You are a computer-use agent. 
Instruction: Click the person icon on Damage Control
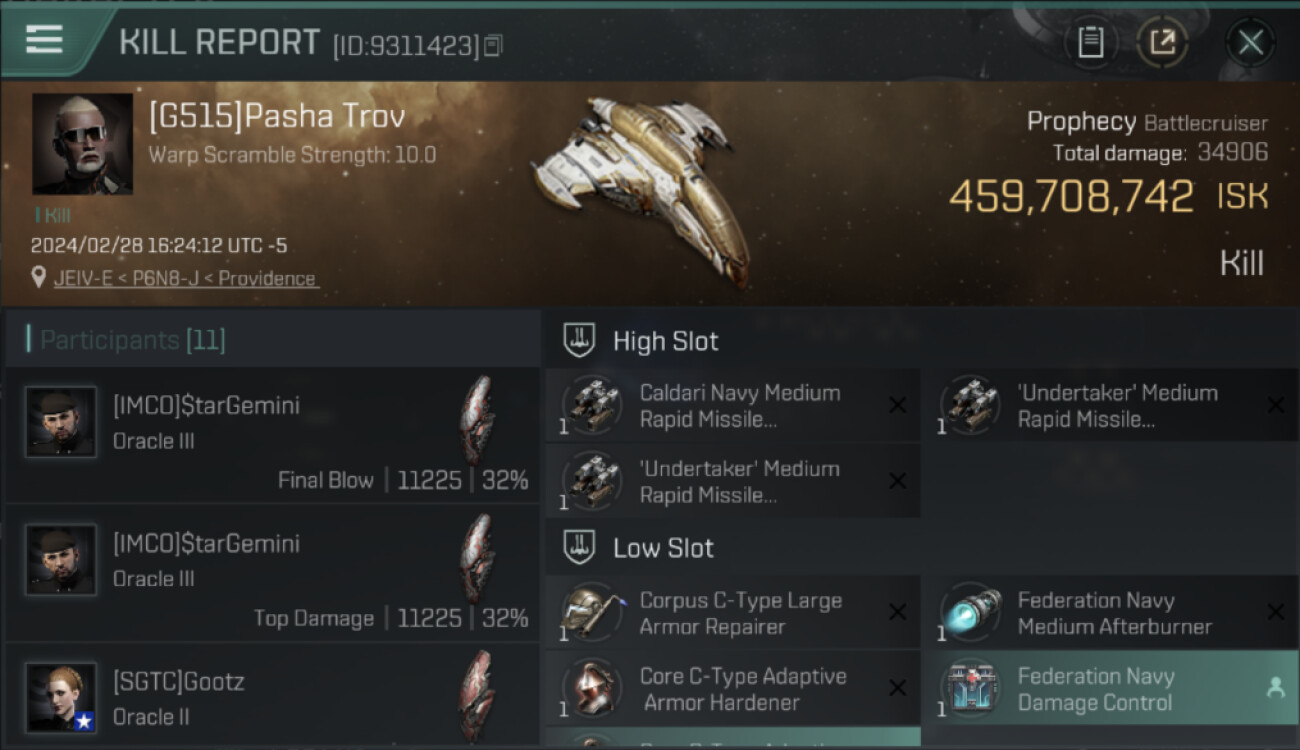point(1275,688)
